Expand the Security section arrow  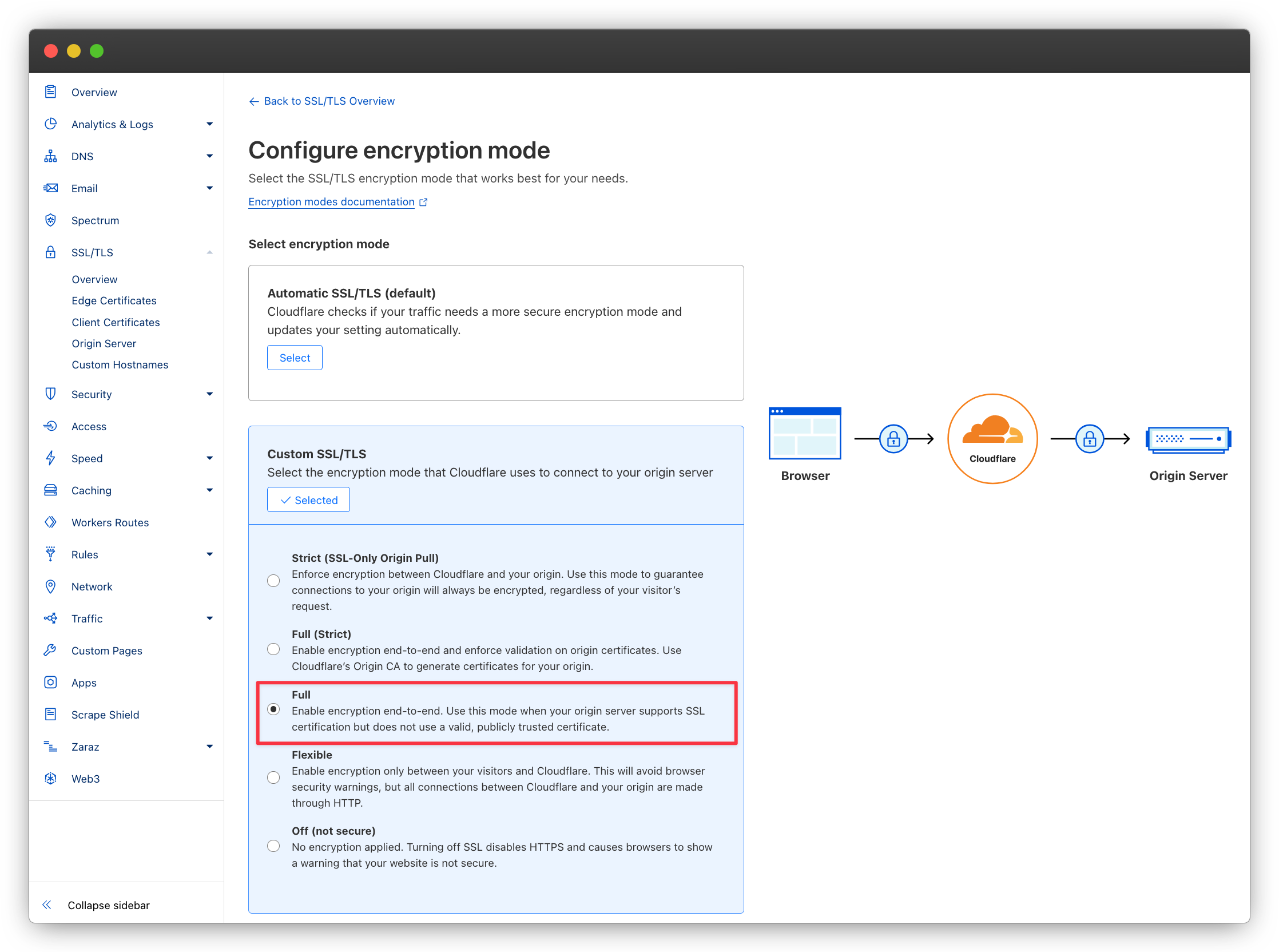(210, 394)
